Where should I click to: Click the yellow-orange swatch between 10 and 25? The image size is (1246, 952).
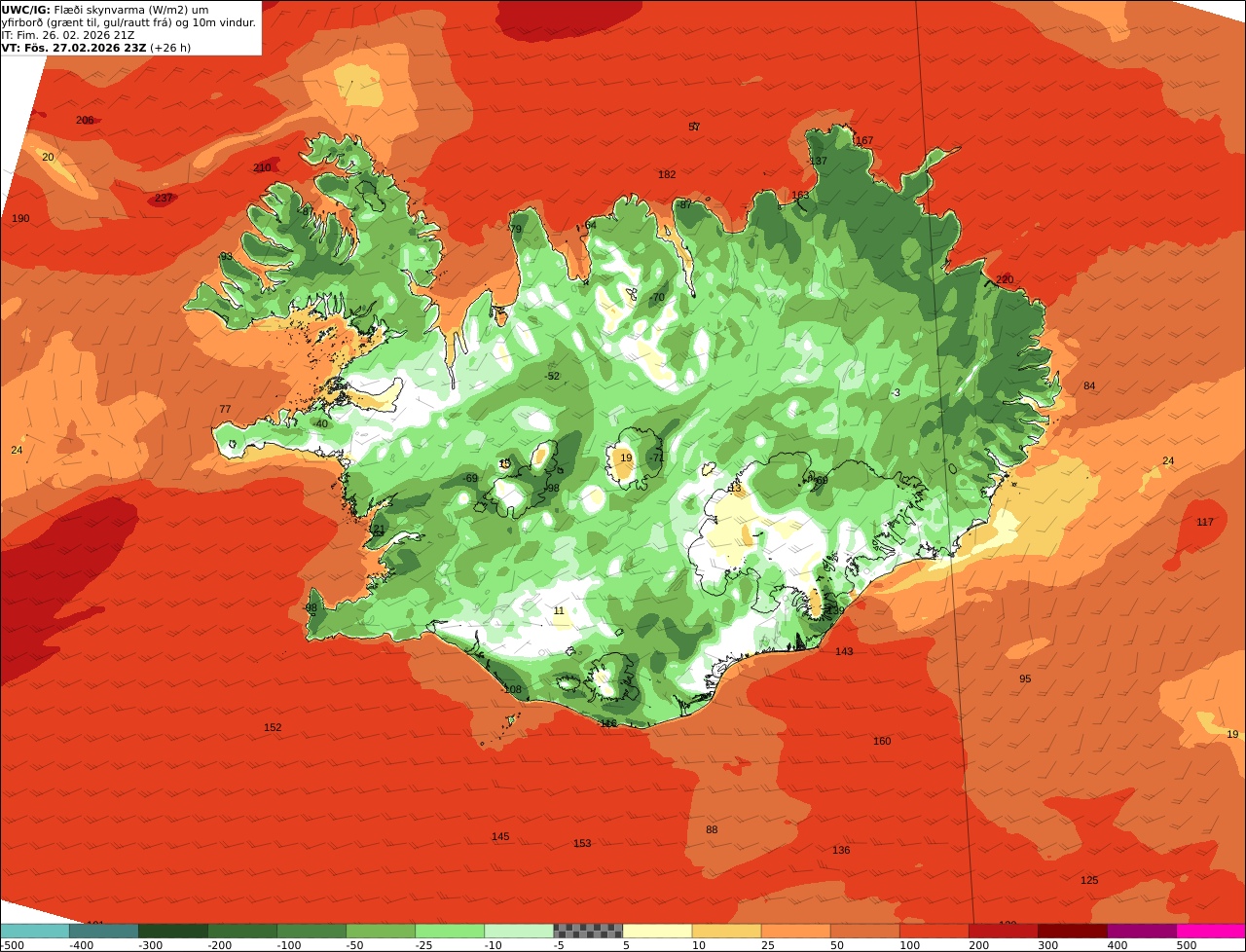[726, 931]
